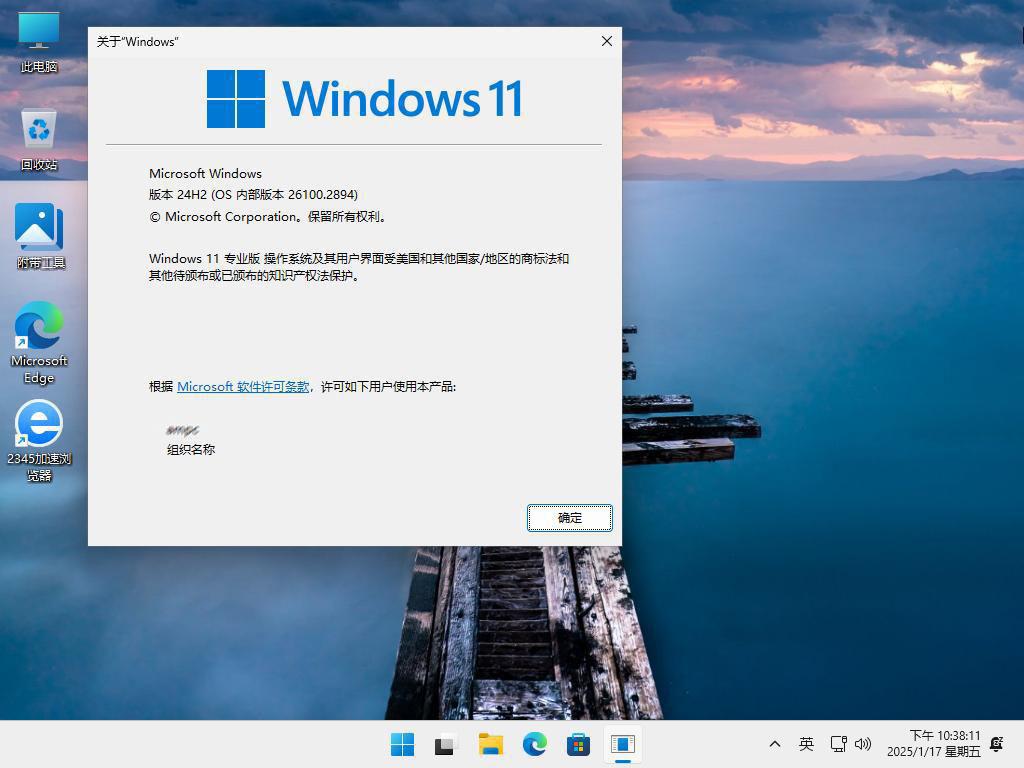Click the Windows 11 专业版 paragraph text
This screenshot has height=768, width=1024.
coord(359,267)
